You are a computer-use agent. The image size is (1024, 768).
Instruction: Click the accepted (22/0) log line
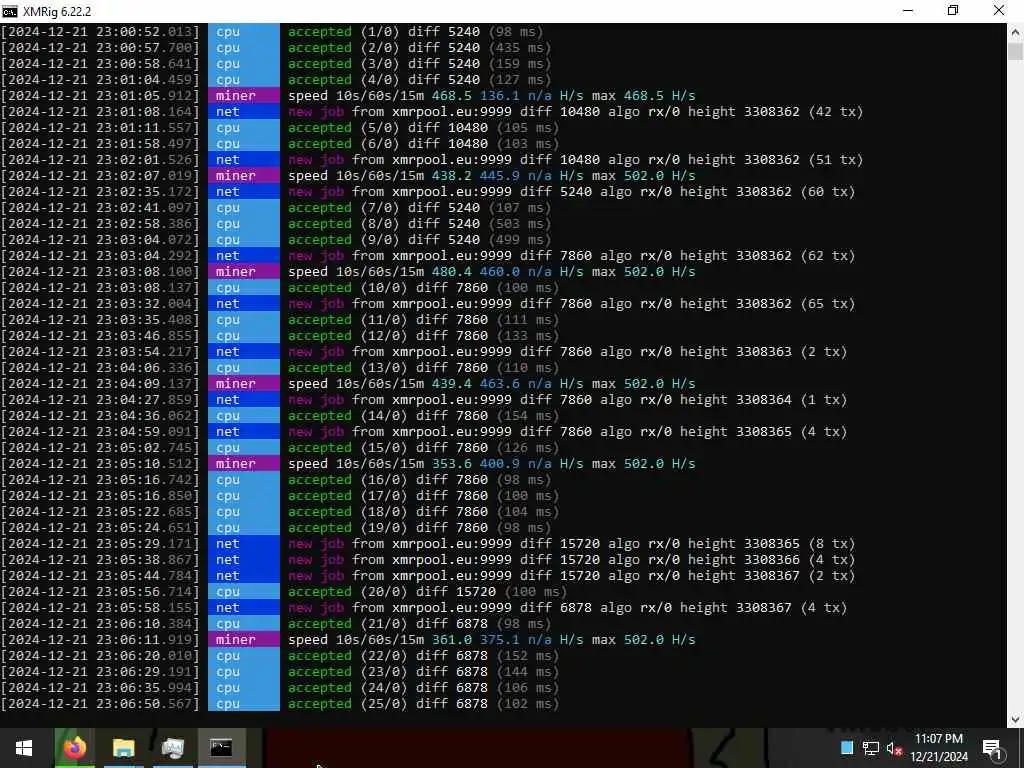[280, 656]
